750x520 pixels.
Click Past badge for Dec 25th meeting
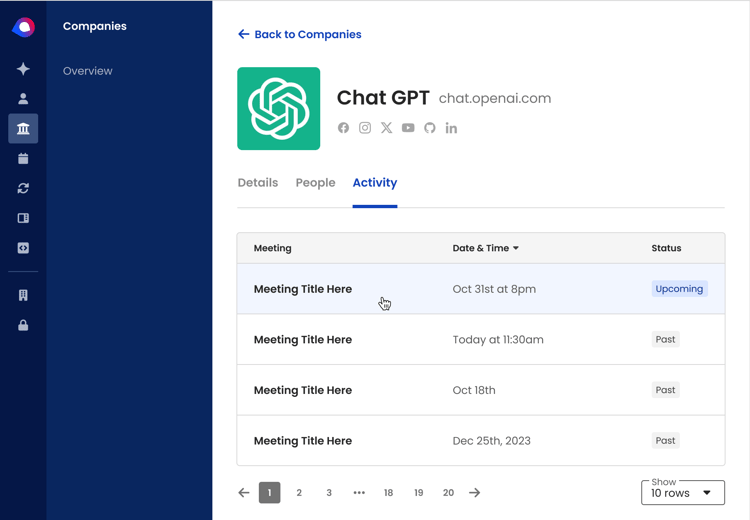coord(665,441)
